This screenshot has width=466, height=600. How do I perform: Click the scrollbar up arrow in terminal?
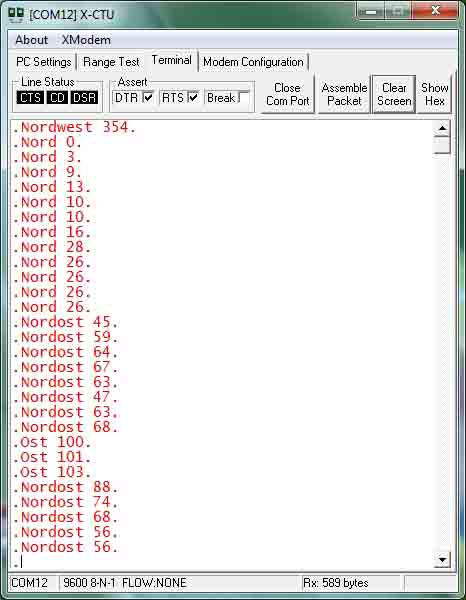pos(442,129)
